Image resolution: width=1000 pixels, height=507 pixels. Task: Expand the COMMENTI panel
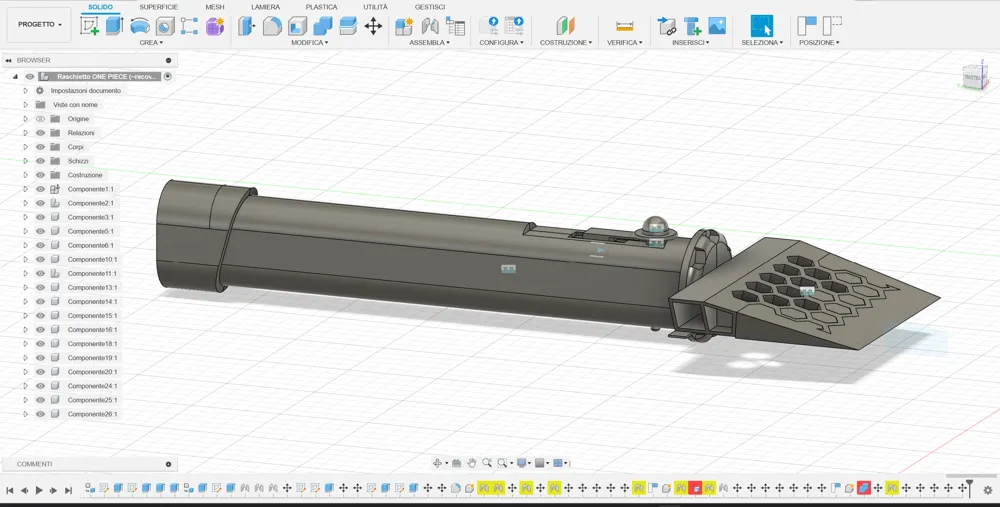[168, 464]
